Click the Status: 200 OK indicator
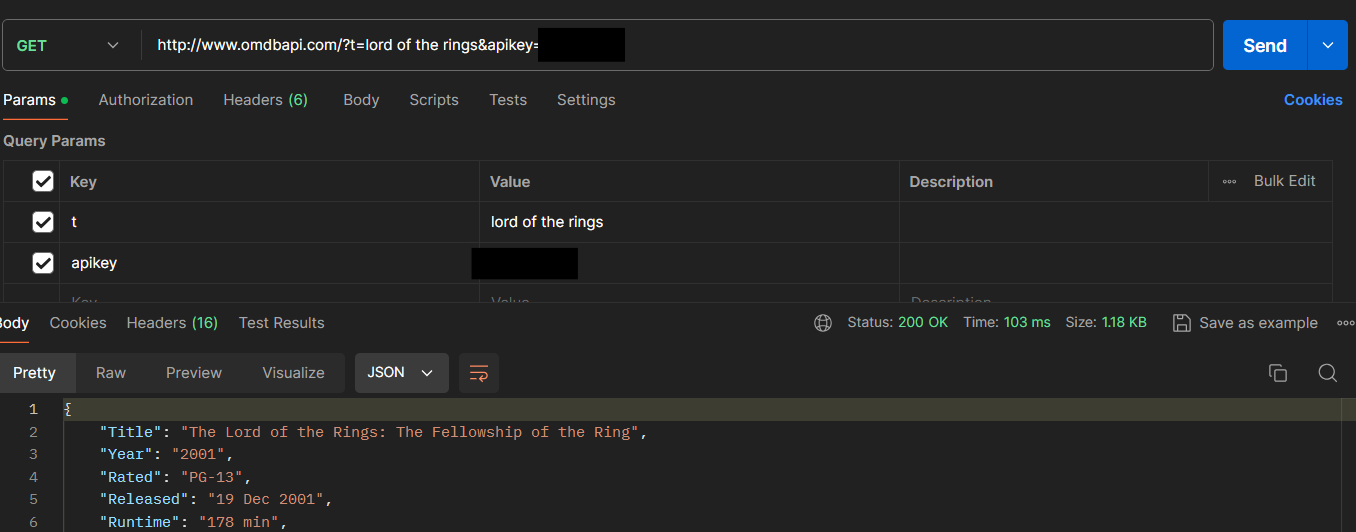Image resolution: width=1356 pixels, height=532 pixels. coord(897,323)
